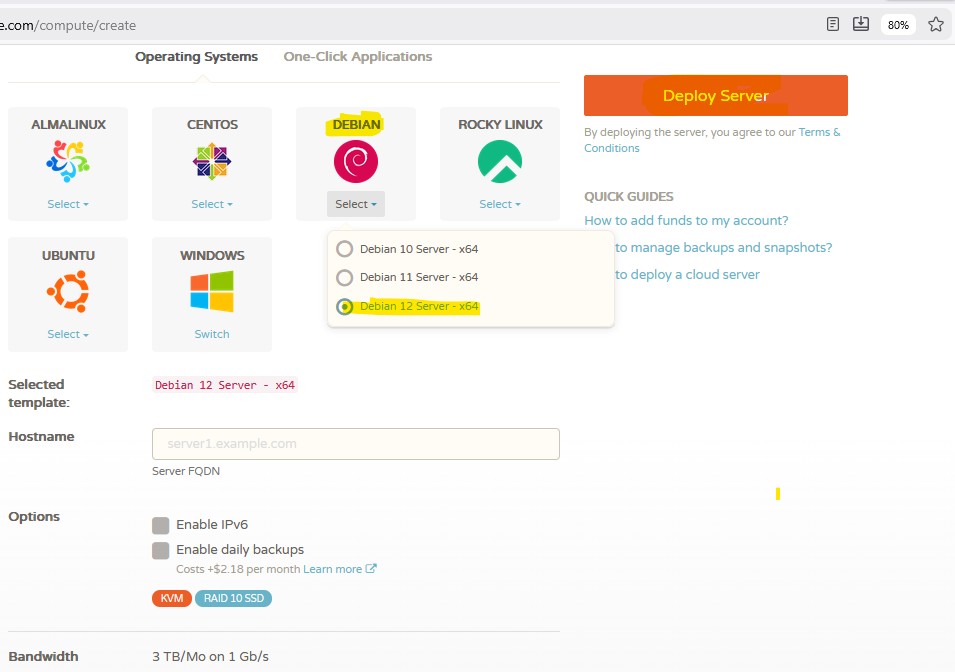Switch to One-Click Applications tab
Screen dimensions: 955x672
(x=358, y=57)
